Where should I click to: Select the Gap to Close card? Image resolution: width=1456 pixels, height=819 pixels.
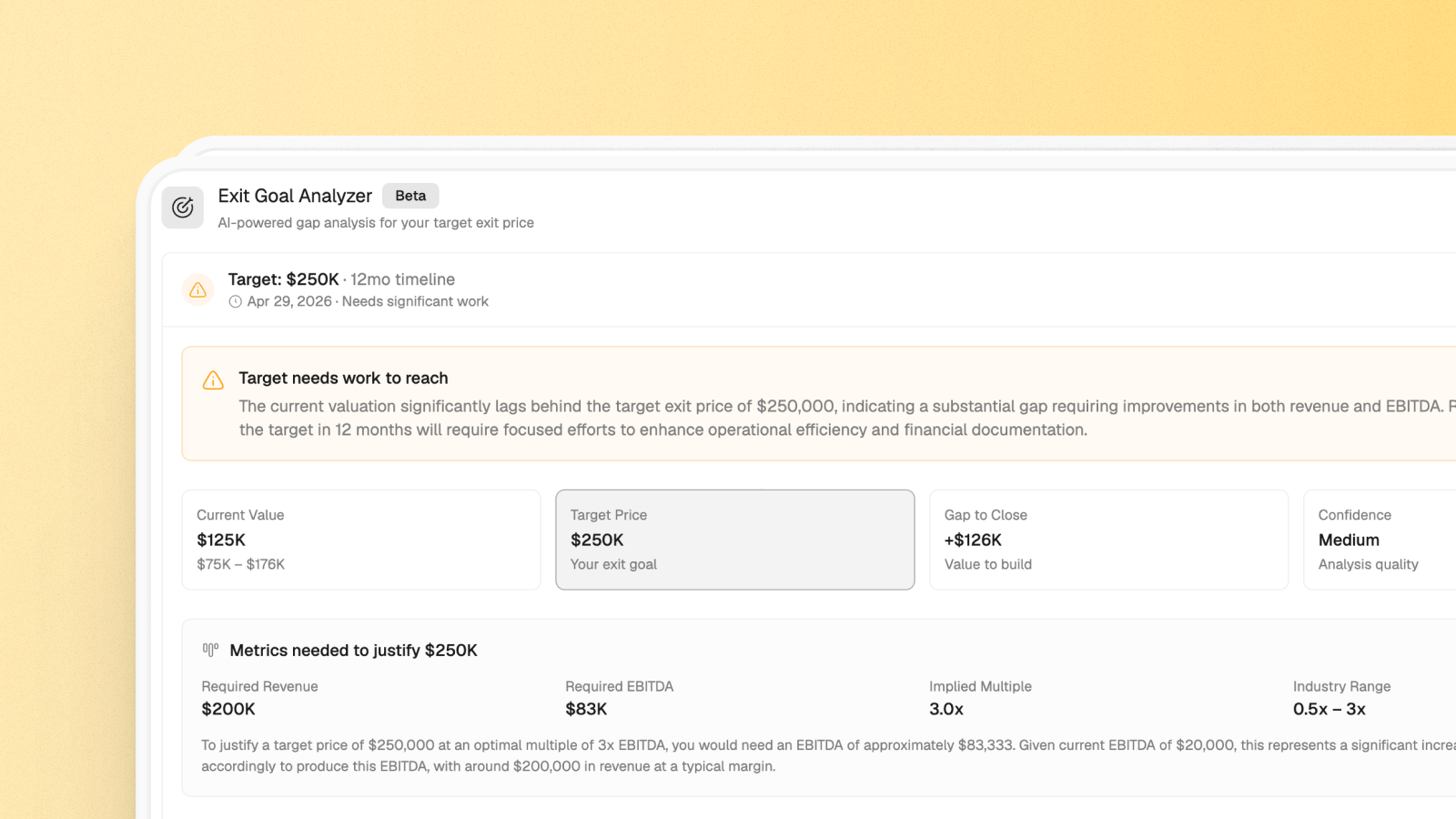point(1109,540)
